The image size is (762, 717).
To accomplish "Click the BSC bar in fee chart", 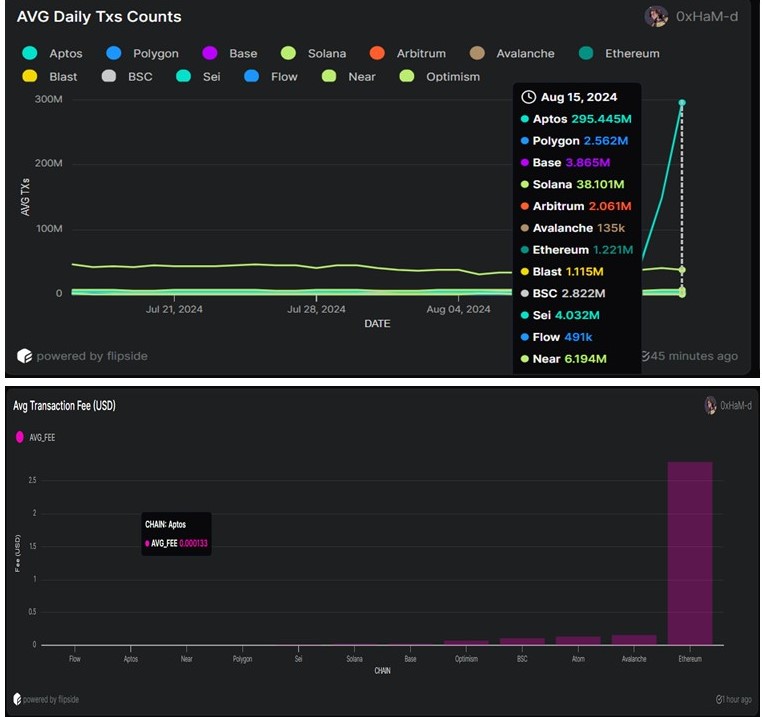I will [x=522, y=641].
